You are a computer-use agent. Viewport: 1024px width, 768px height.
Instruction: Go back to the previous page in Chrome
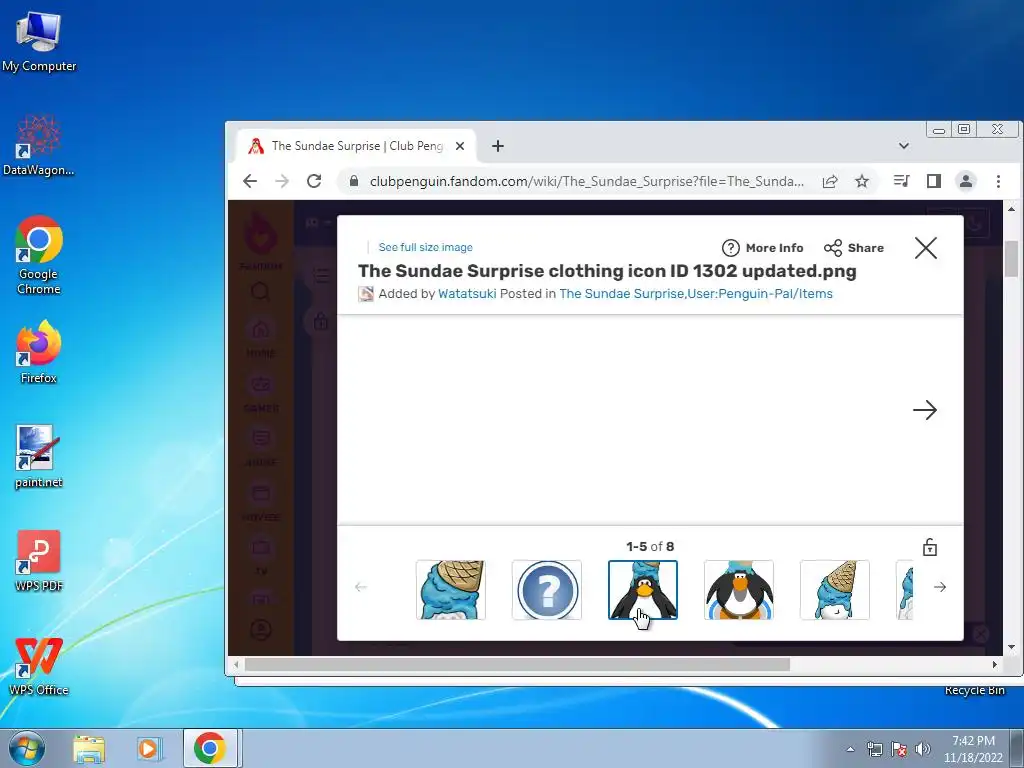tap(250, 181)
